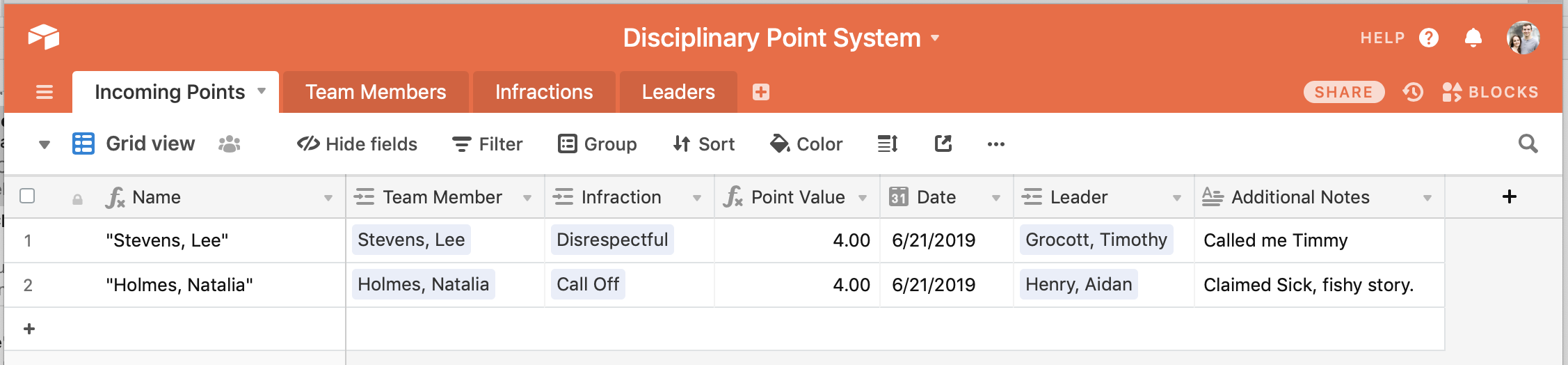This screenshot has height=365, width=1568.
Task: Open the more options ellipsis
Action: [x=996, y=144]
